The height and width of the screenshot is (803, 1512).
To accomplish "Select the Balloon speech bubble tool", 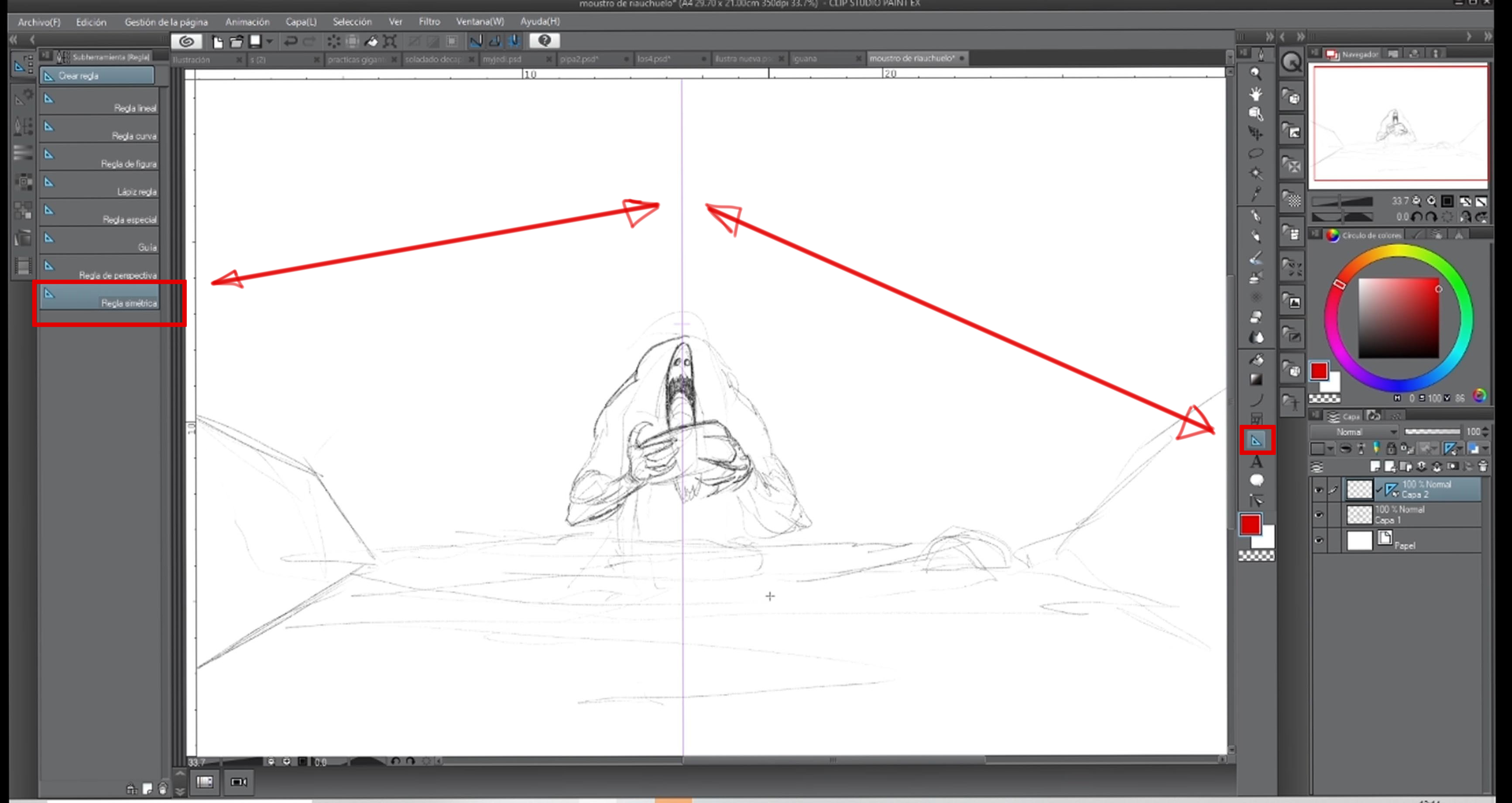I will (x=1256, y=480).
